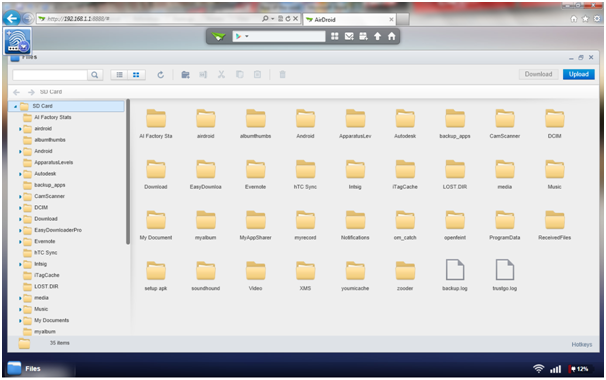Select Evernote in the folder tree
Viewport: 606px width, 380px height.
pyautogui.click(x=45, y=241)
